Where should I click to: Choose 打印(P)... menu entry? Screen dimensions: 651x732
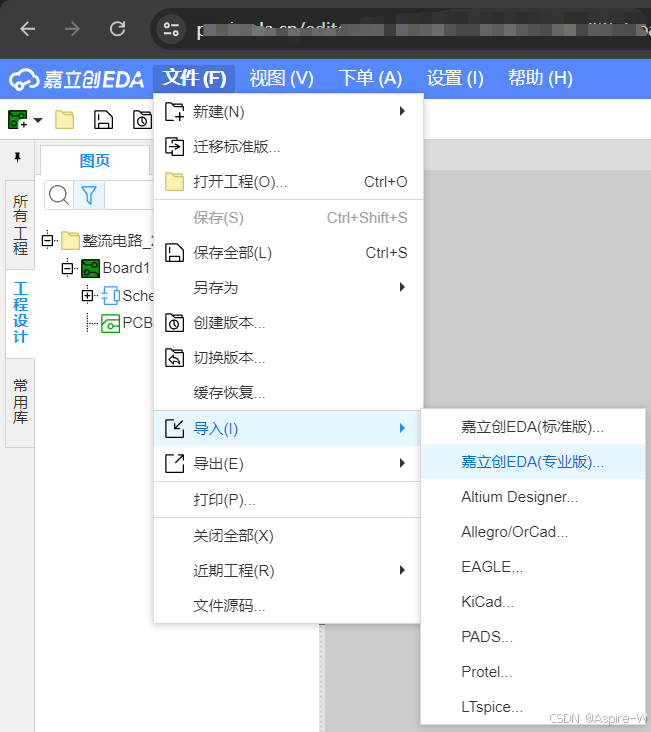[x=287, y=500]
